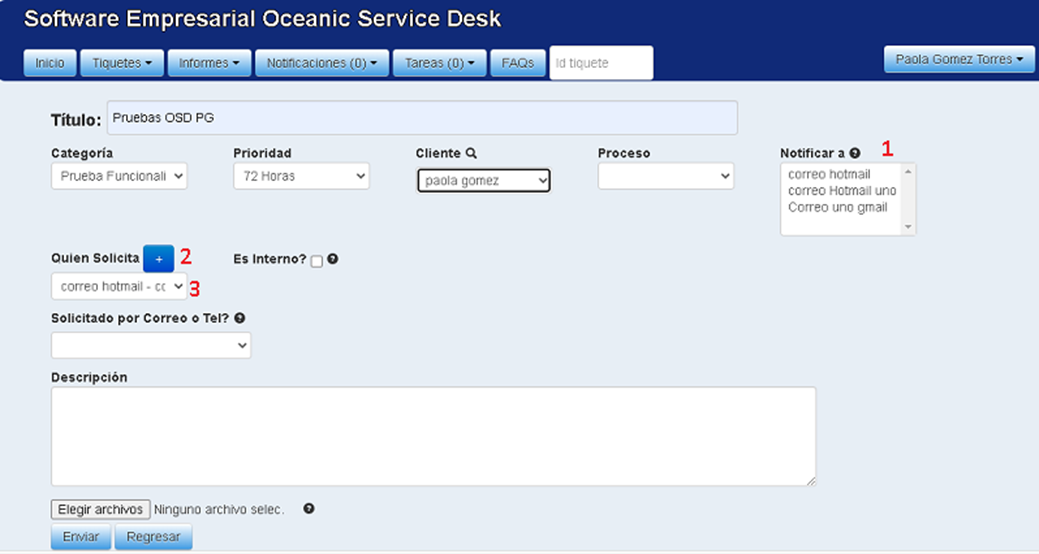
Task: Click the search icon next to Cliente
Action: coord(471,154)
